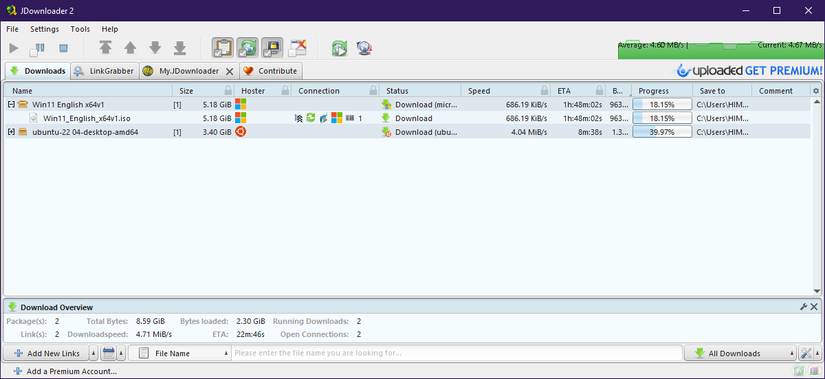Click the Microsoft hoster icon in package row
825x379 pixels.
[x=240, y=104]
